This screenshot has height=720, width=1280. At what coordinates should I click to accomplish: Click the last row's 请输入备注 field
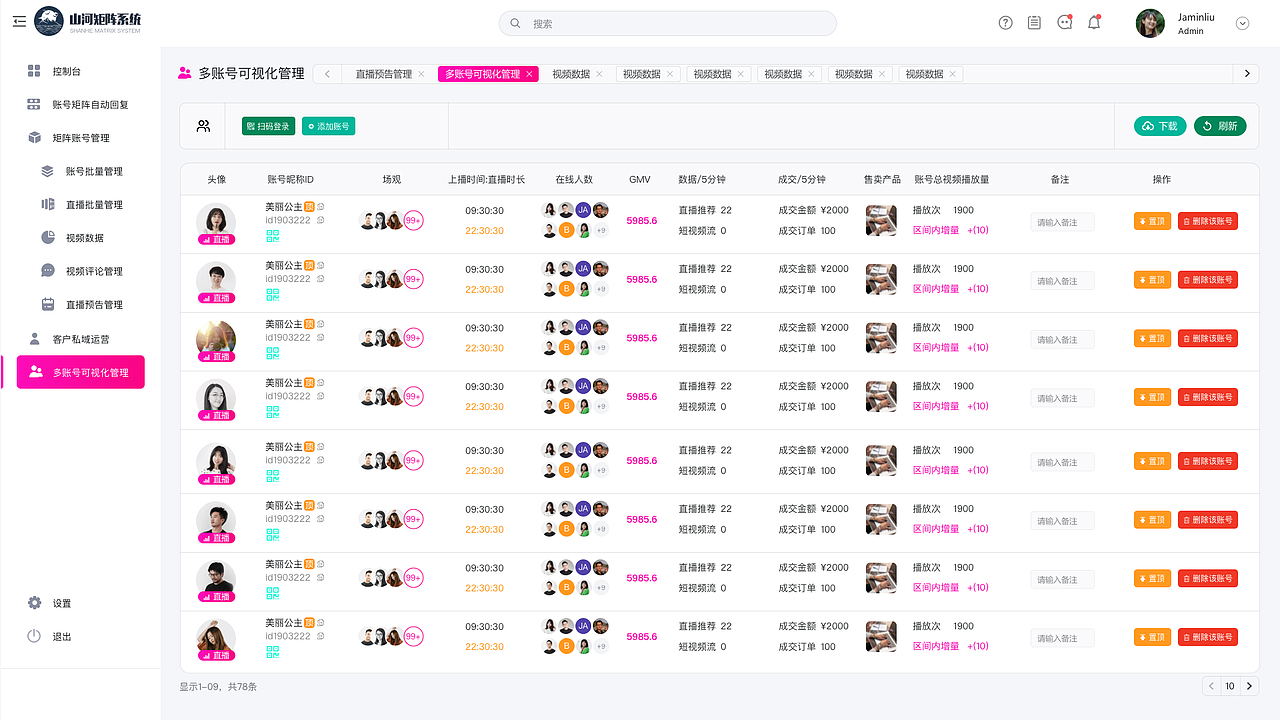1062,638
